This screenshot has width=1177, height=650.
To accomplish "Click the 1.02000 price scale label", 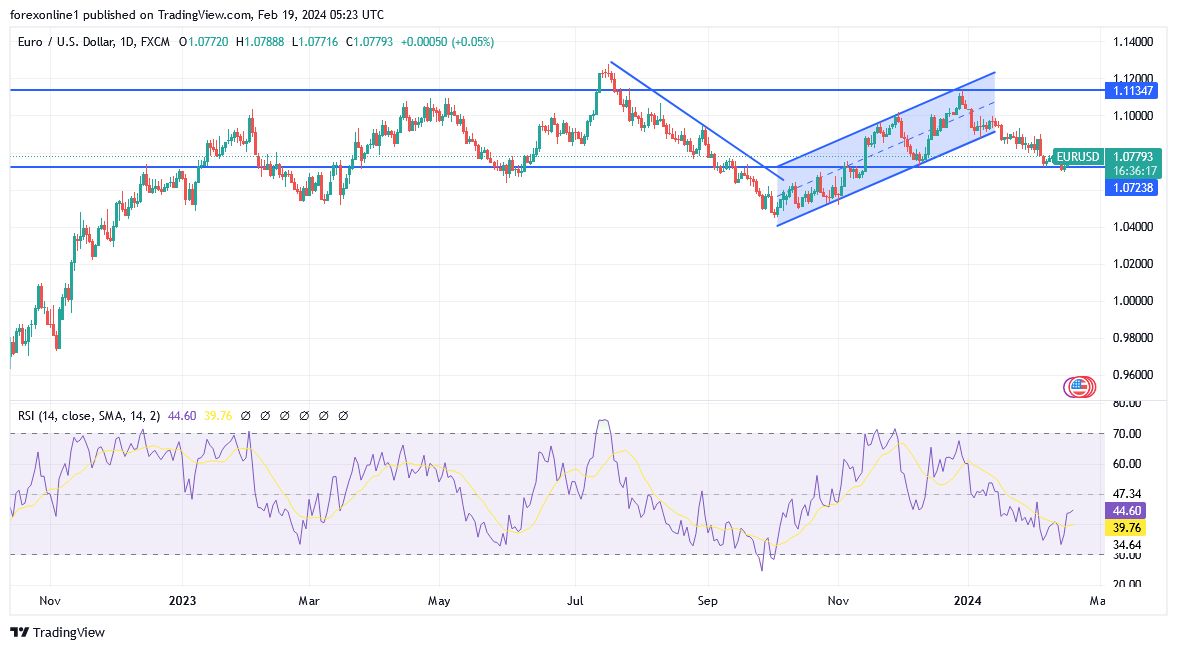I will 1133,263.
